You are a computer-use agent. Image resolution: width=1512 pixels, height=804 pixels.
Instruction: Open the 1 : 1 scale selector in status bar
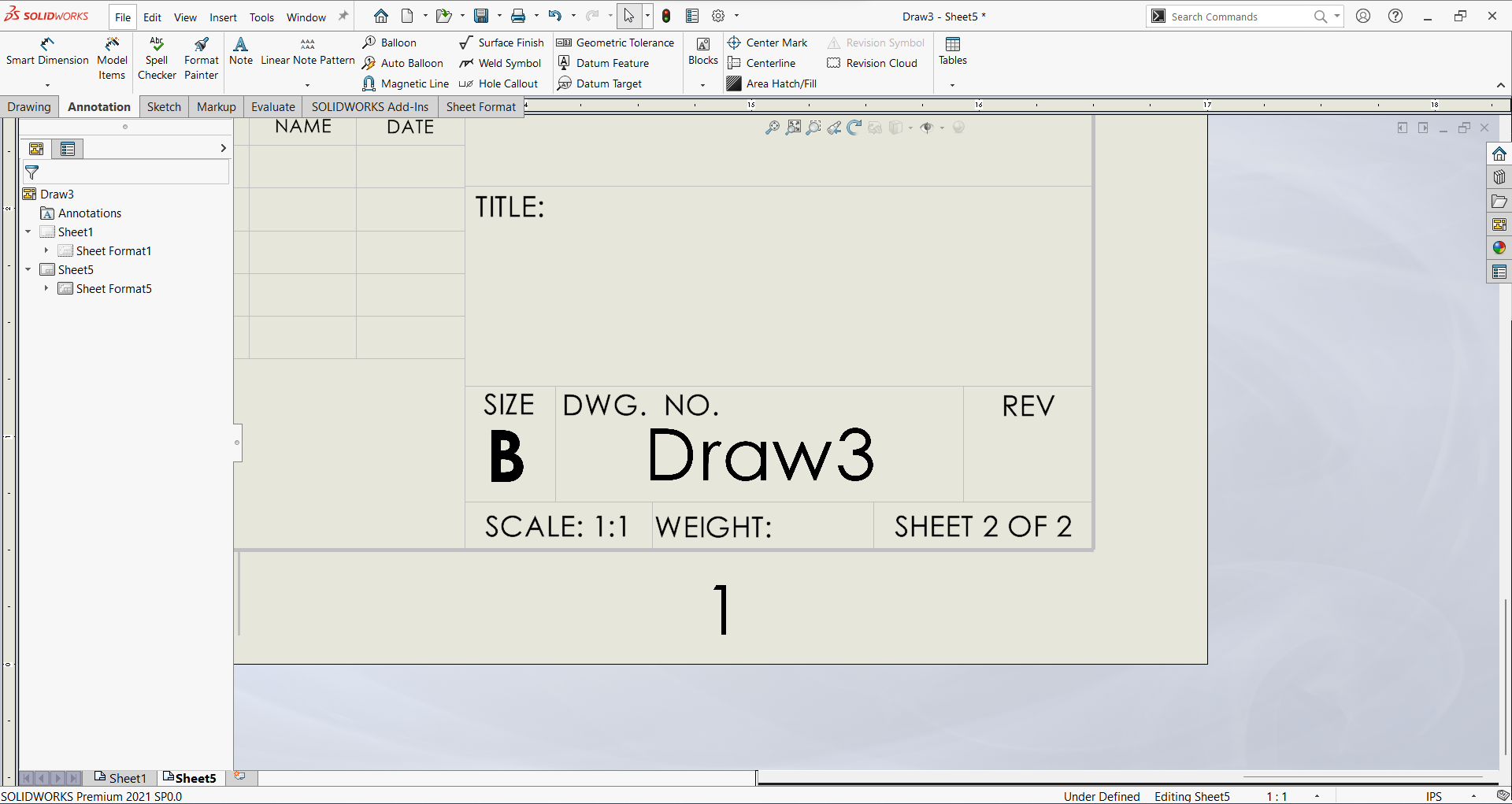pos(1277,796)
